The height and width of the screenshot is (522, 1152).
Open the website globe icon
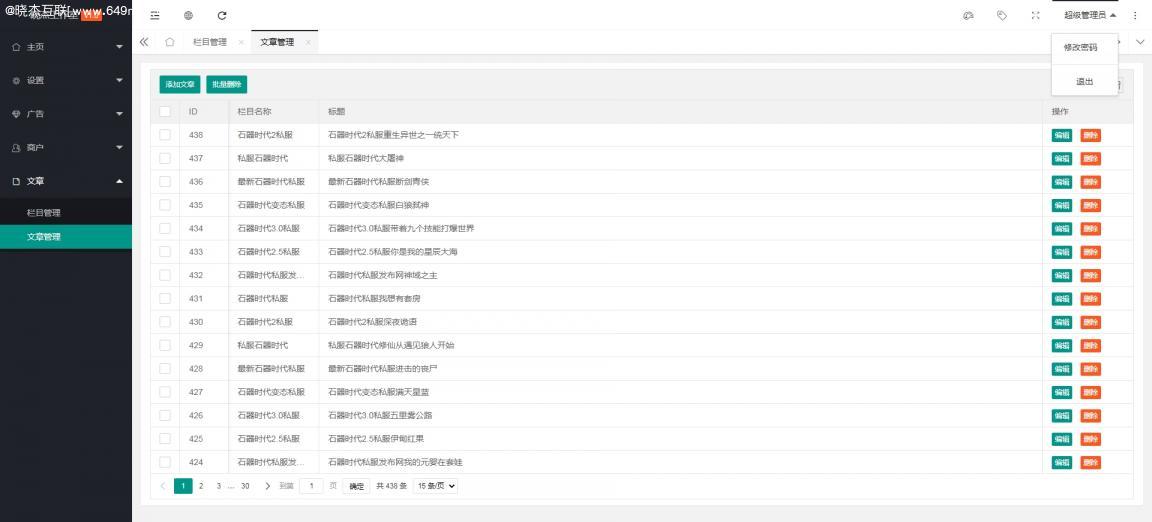point(188,15)
